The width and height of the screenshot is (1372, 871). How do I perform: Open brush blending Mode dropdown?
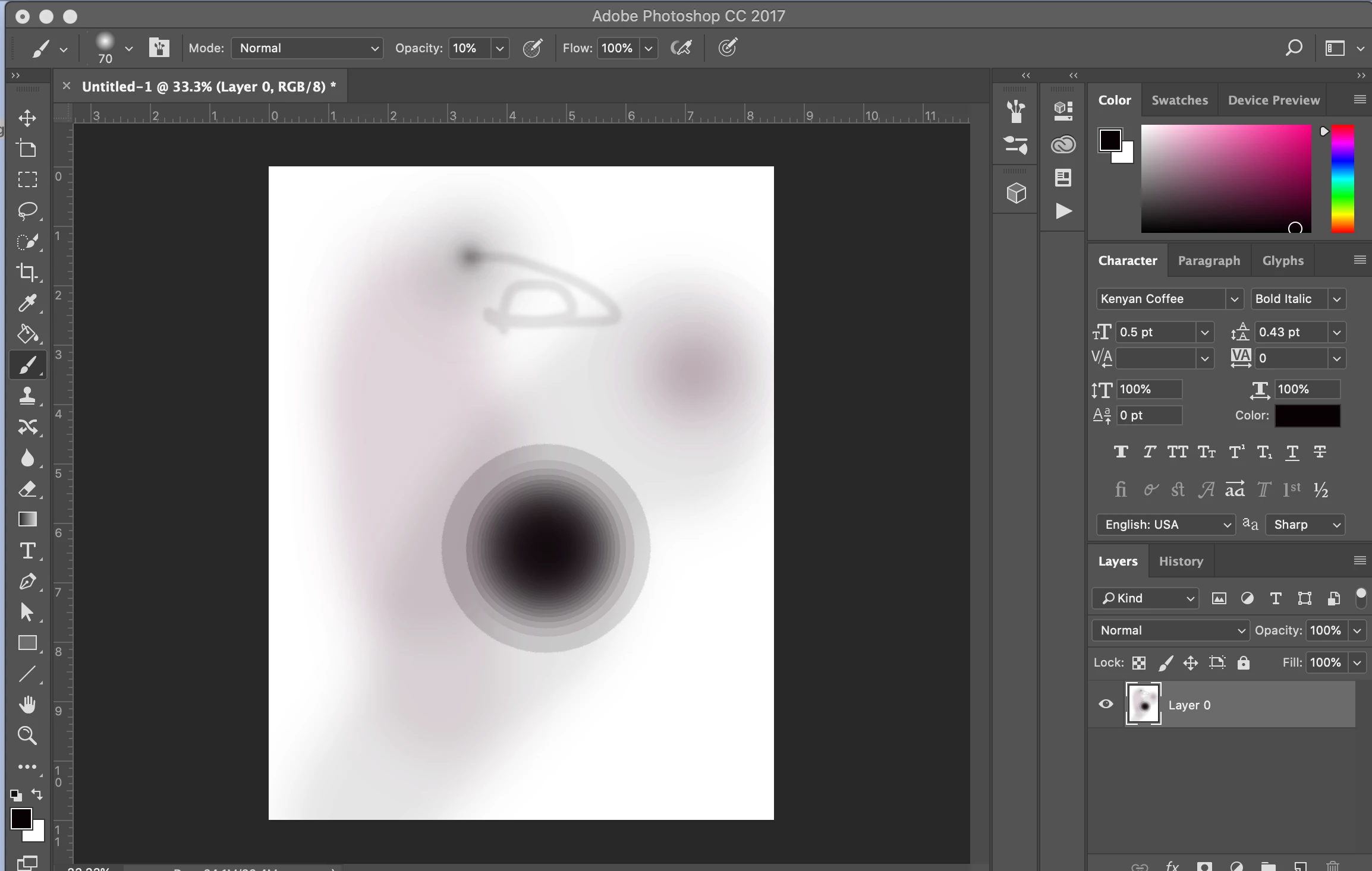tap(307, 48)
